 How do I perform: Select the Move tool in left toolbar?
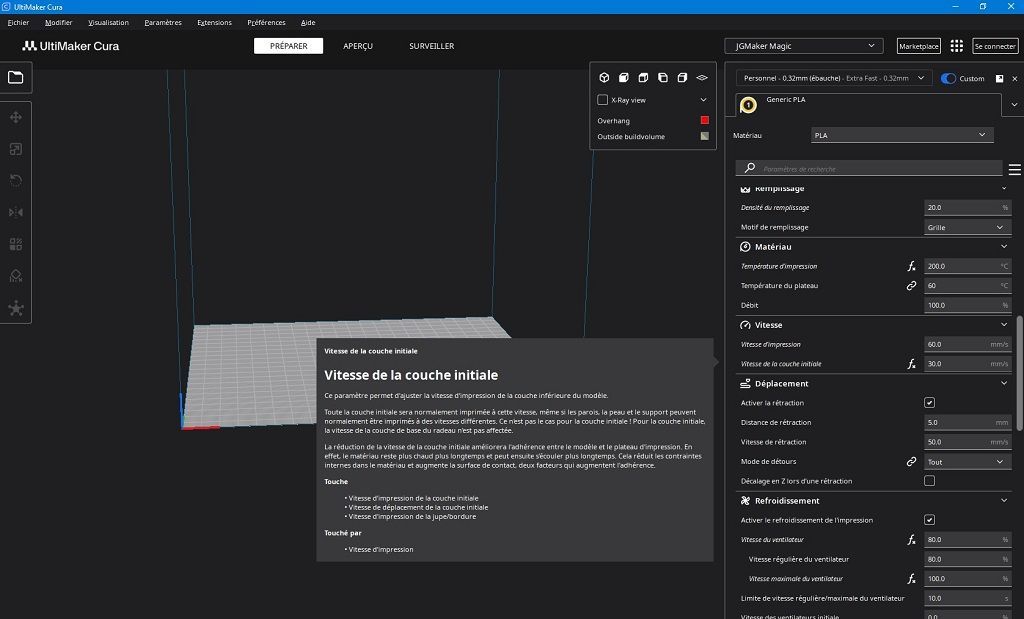pyautogui.click(x=16, y=118)
